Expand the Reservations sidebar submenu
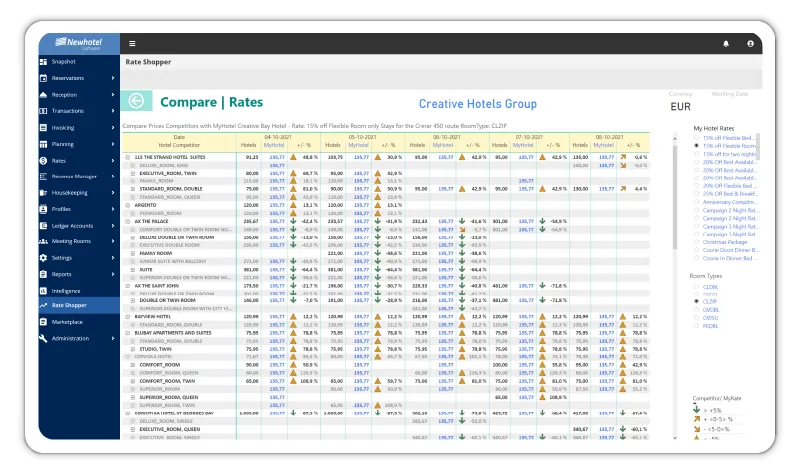This screenshot has width=800, height=471. point(113,77)
